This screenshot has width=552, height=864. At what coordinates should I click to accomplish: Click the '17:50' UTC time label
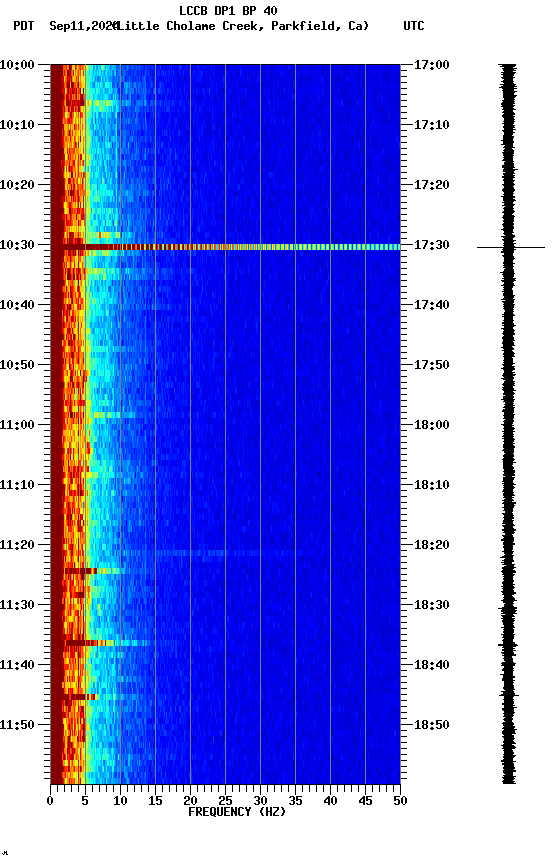tap(432, 365)
